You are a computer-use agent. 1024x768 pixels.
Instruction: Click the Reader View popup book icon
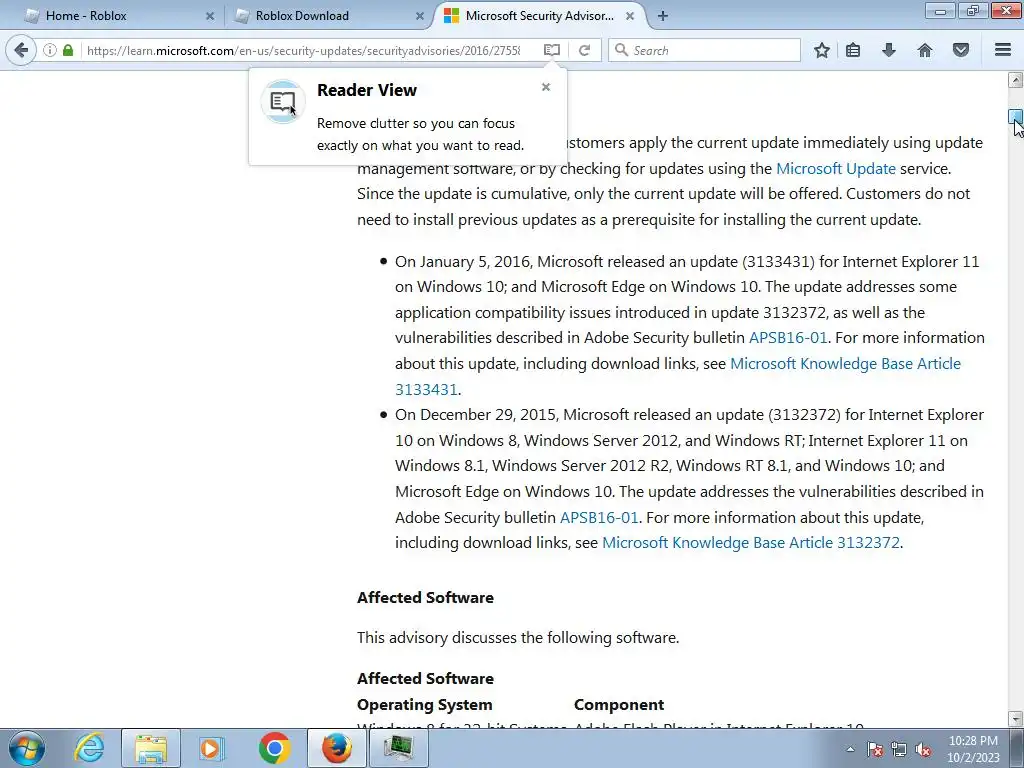pos(283,101)
